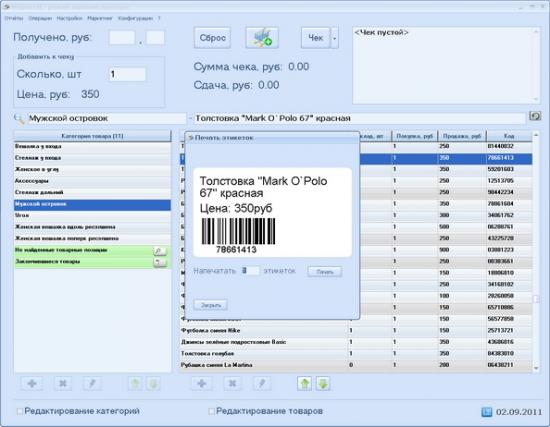Click the 'Код' column header in products table

(509, 136)
